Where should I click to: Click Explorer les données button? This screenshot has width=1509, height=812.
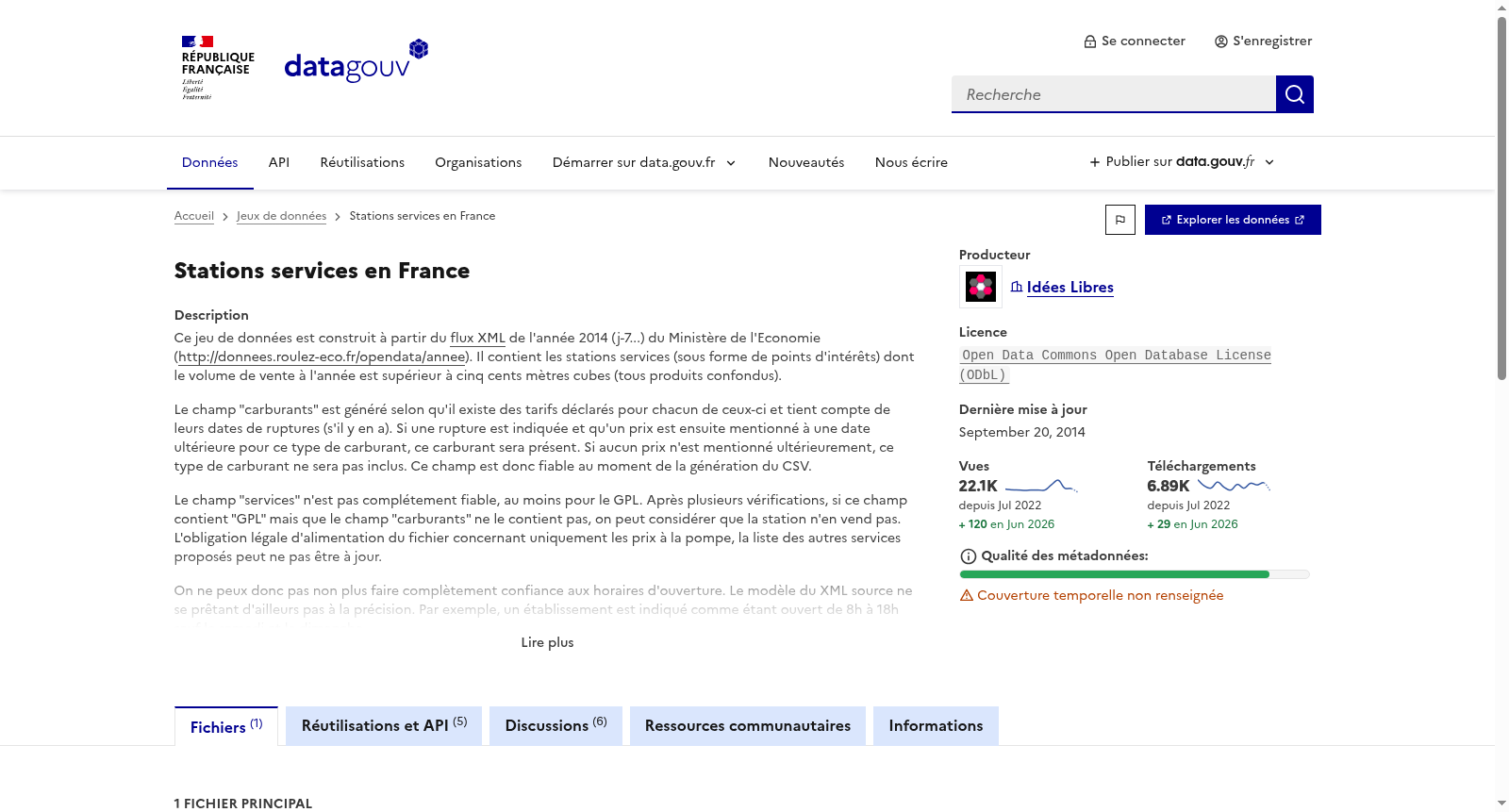[1233, 220]
